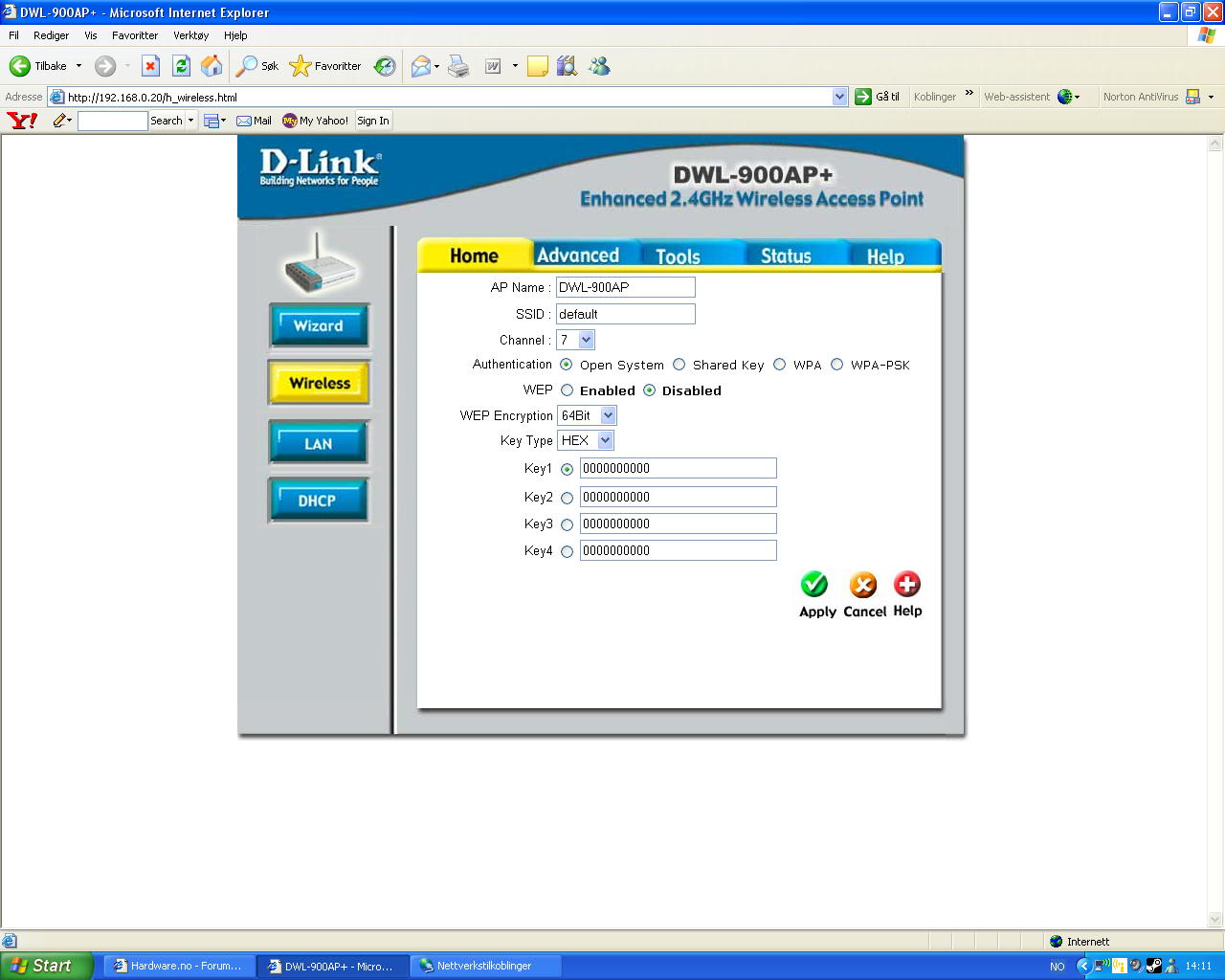Select the Key4 radio button
Image resolution: width=1225 pixels, height=980 pixels.
568,551
